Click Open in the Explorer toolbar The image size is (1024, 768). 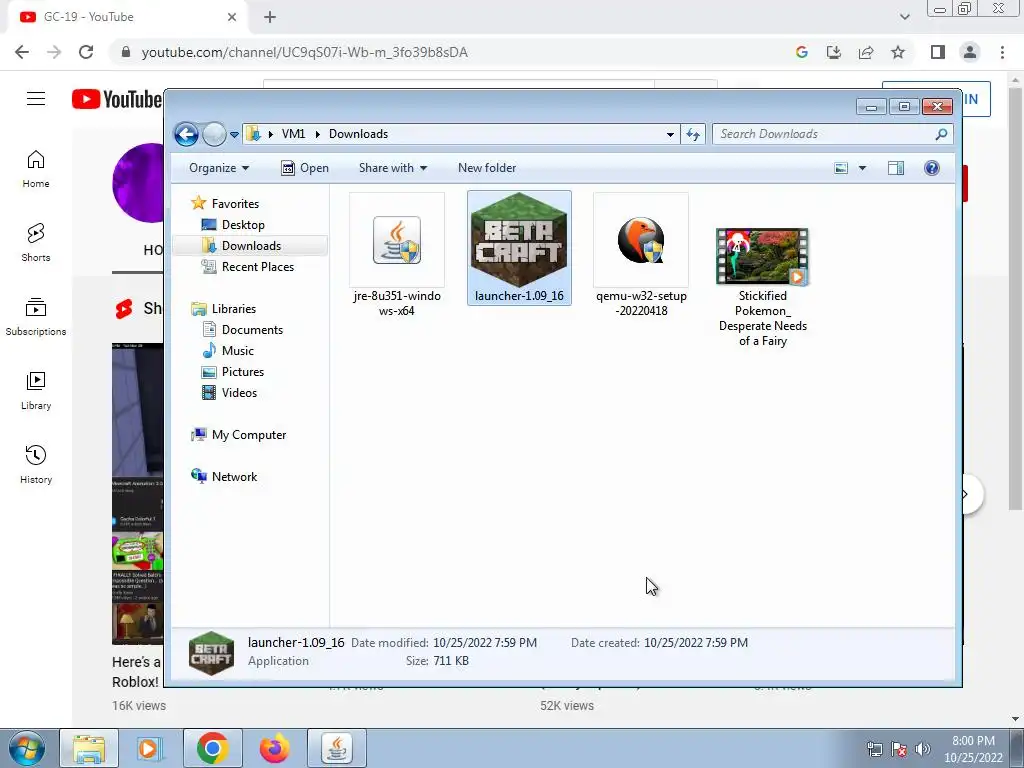(x=305, y=168)
